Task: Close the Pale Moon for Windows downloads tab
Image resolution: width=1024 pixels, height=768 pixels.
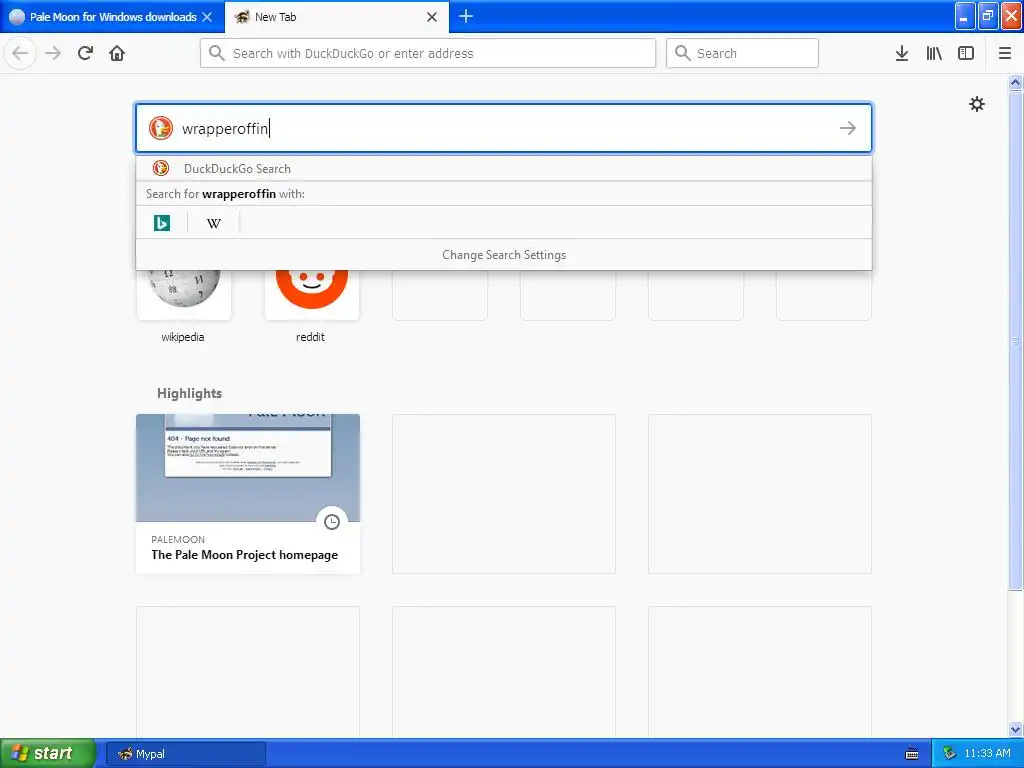Action: point(207,17)
